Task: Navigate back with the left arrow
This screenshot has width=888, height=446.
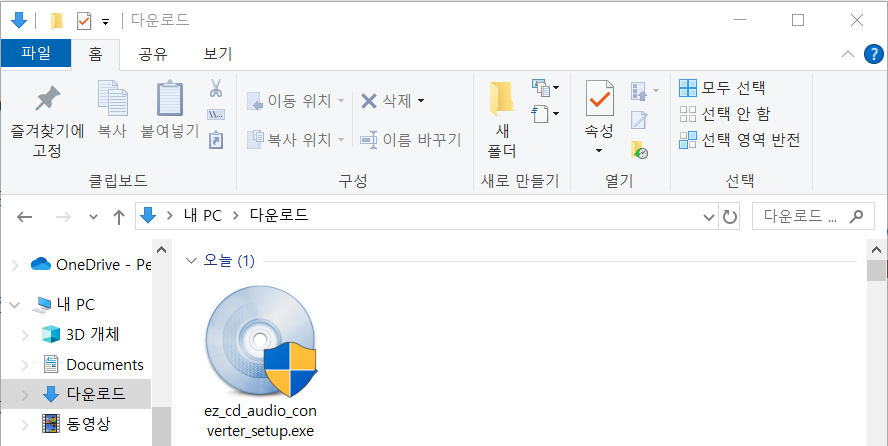Action: [x=24, y=217]
